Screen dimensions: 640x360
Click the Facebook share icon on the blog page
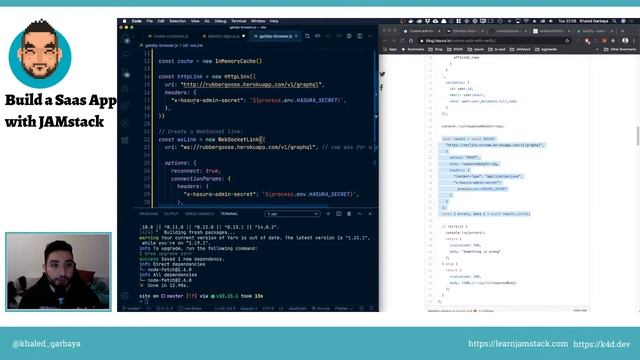[381, 87]
